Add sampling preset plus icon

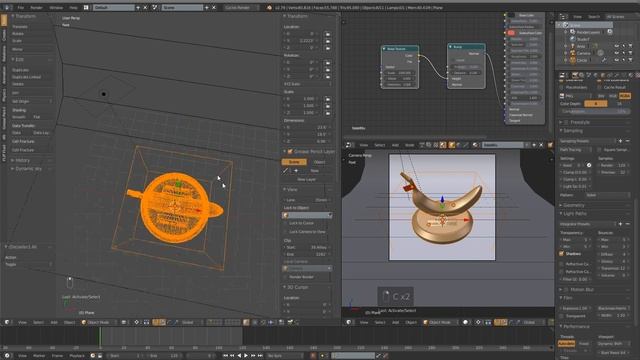click(x=620, y=141)
